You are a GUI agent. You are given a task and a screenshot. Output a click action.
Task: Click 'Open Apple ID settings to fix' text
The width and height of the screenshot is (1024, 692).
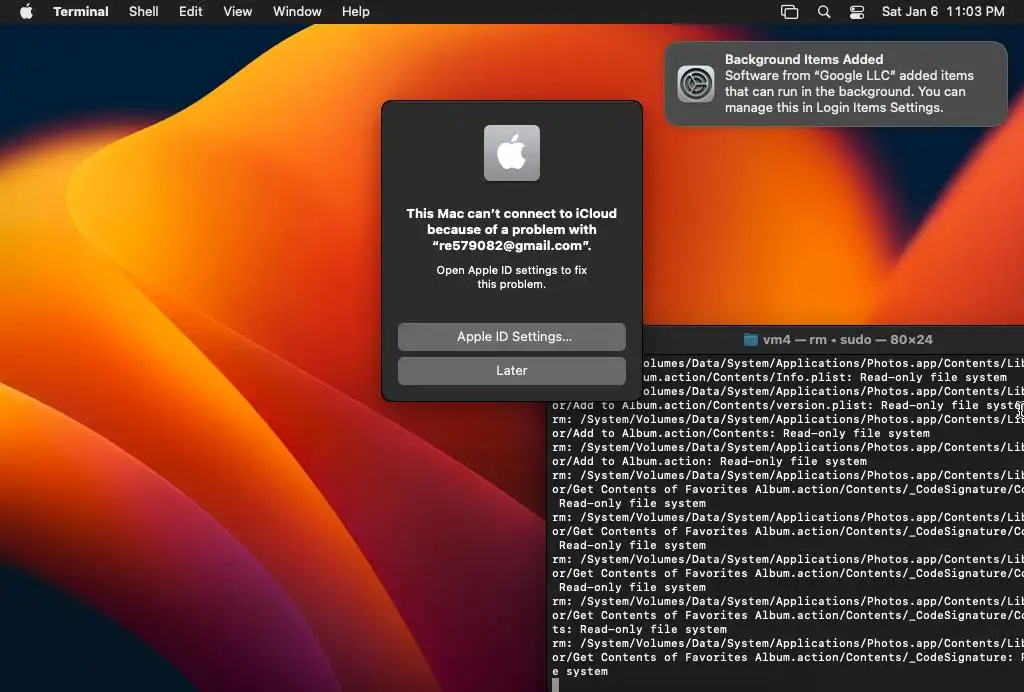(x=511, y=270)
